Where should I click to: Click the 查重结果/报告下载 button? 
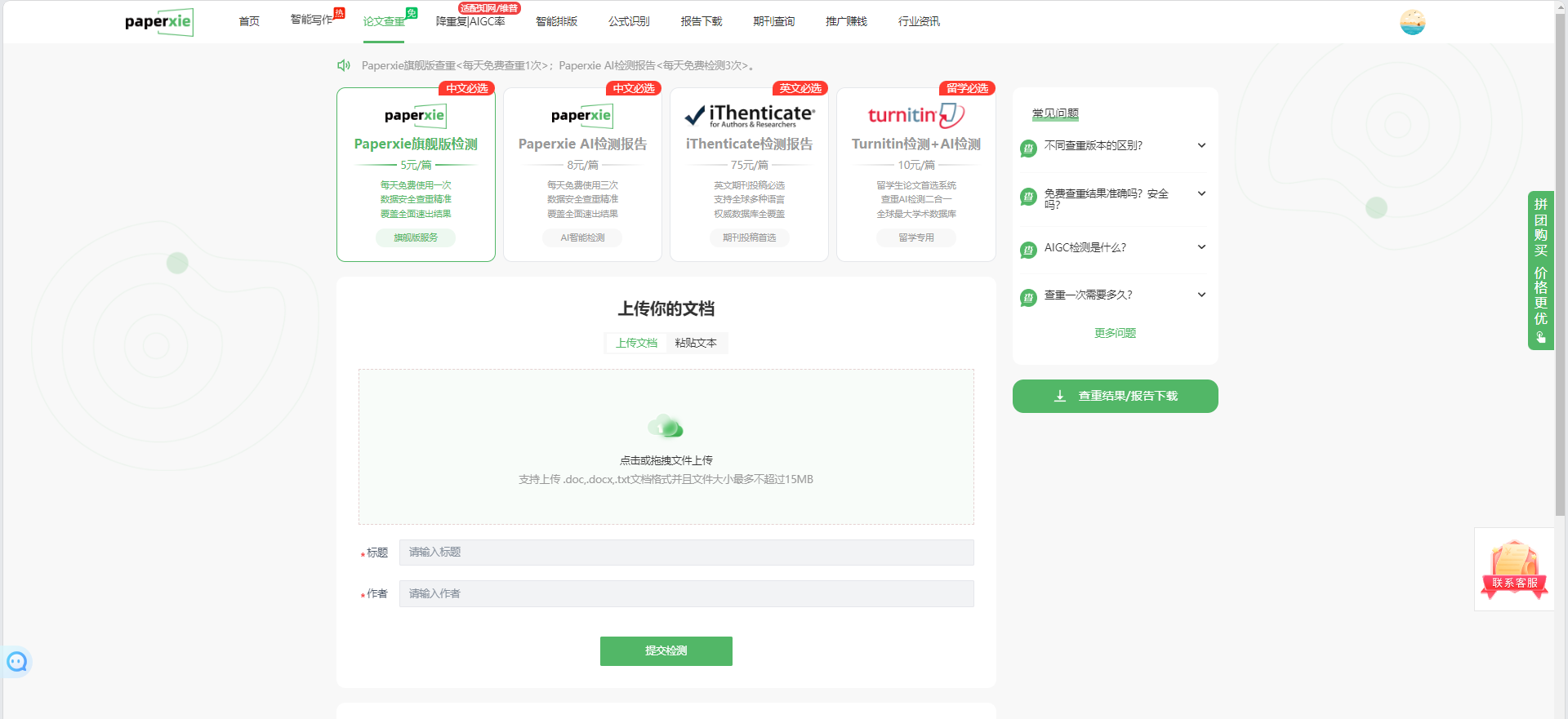(1115, 397)
